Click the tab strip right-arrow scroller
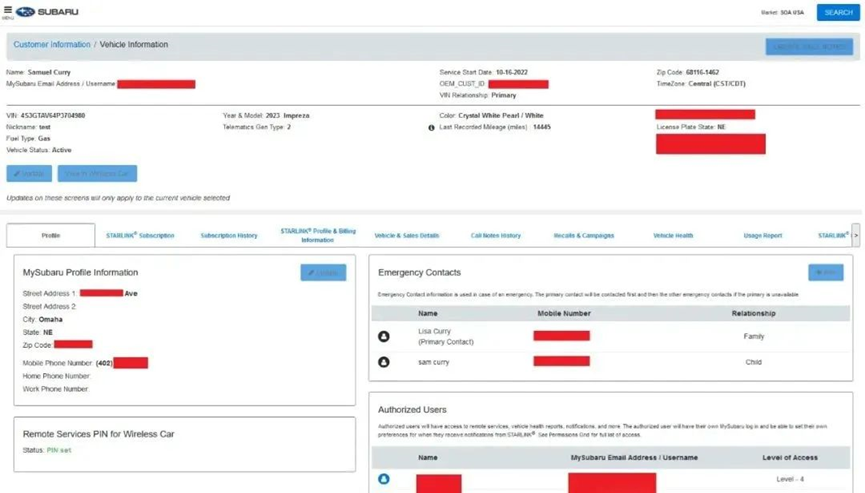 tap(855, 235)
